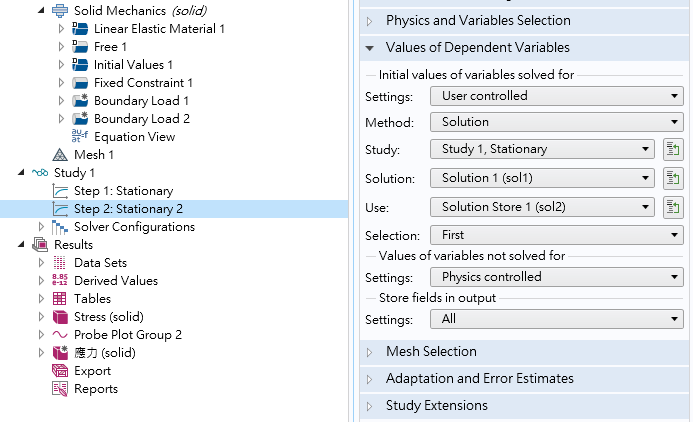
Task: Click the Probe Plot Group 2 icon
Action: click(x=59, y=335)
